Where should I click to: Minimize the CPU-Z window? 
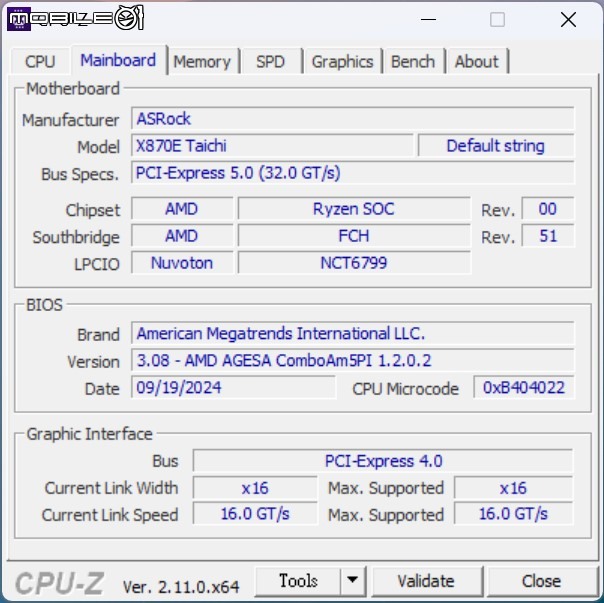(428, 19)
